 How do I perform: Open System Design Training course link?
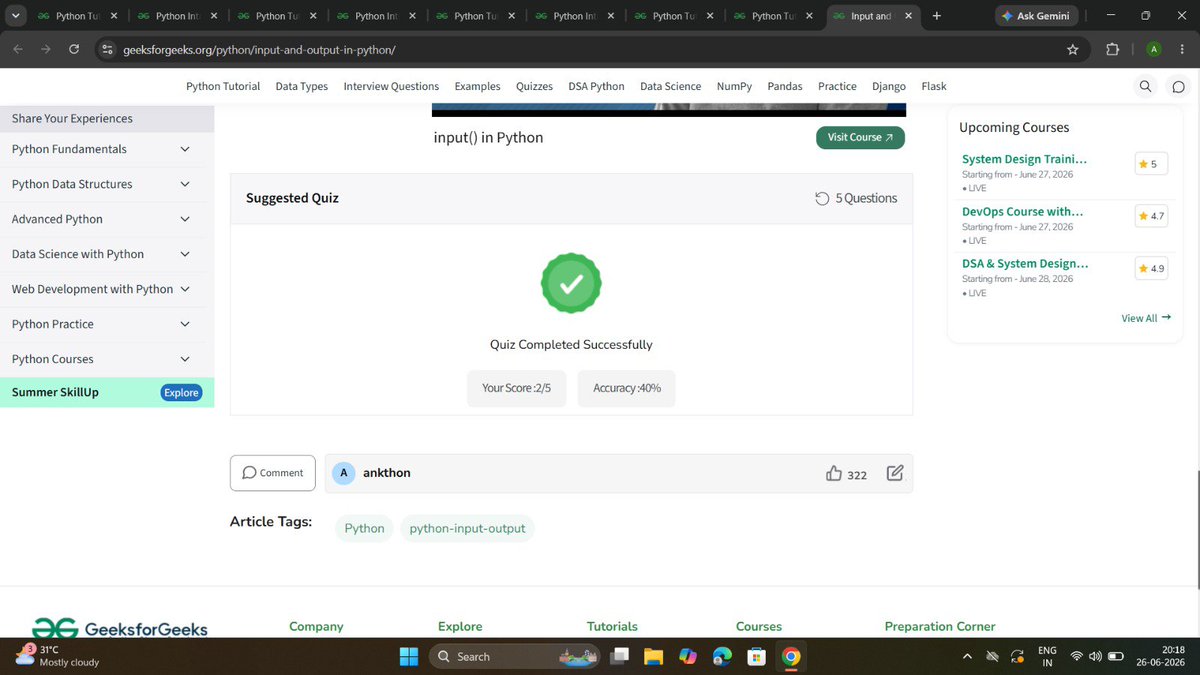click(x=1024, y=159)
